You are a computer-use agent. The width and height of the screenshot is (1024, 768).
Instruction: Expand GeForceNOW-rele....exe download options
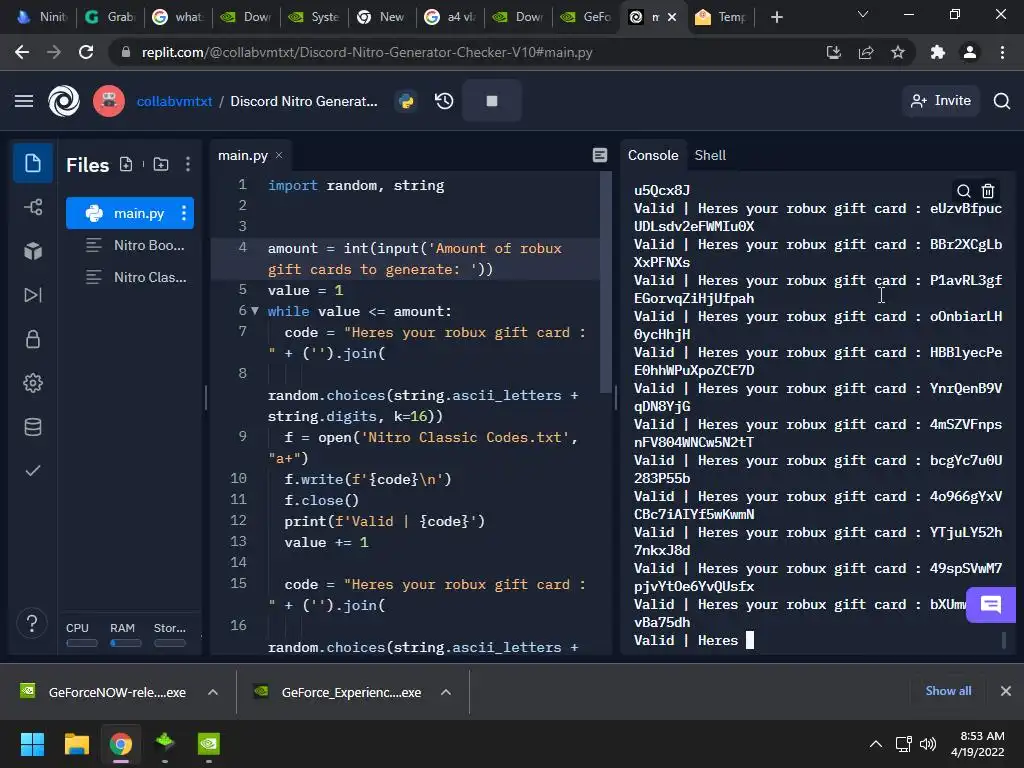coord(213,692)
